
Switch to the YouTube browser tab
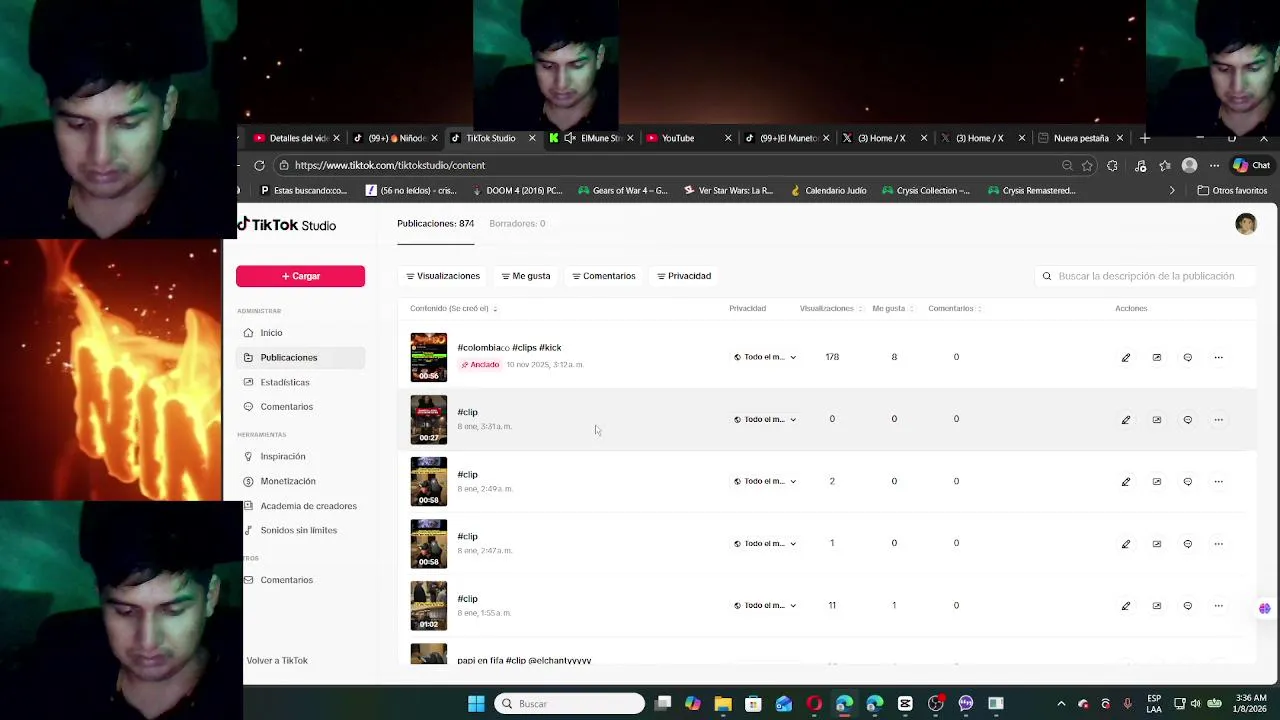[689, 138]
